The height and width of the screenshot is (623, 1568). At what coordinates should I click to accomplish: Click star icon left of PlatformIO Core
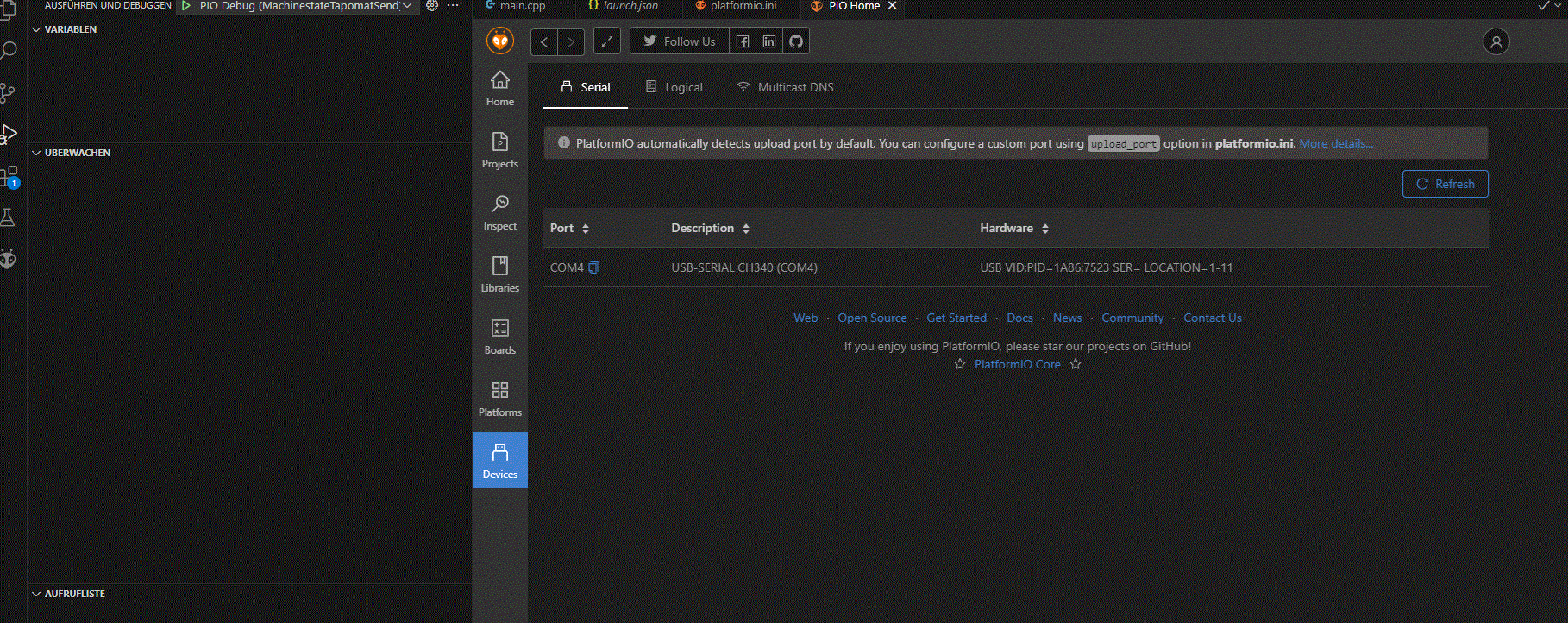[960, 365]
